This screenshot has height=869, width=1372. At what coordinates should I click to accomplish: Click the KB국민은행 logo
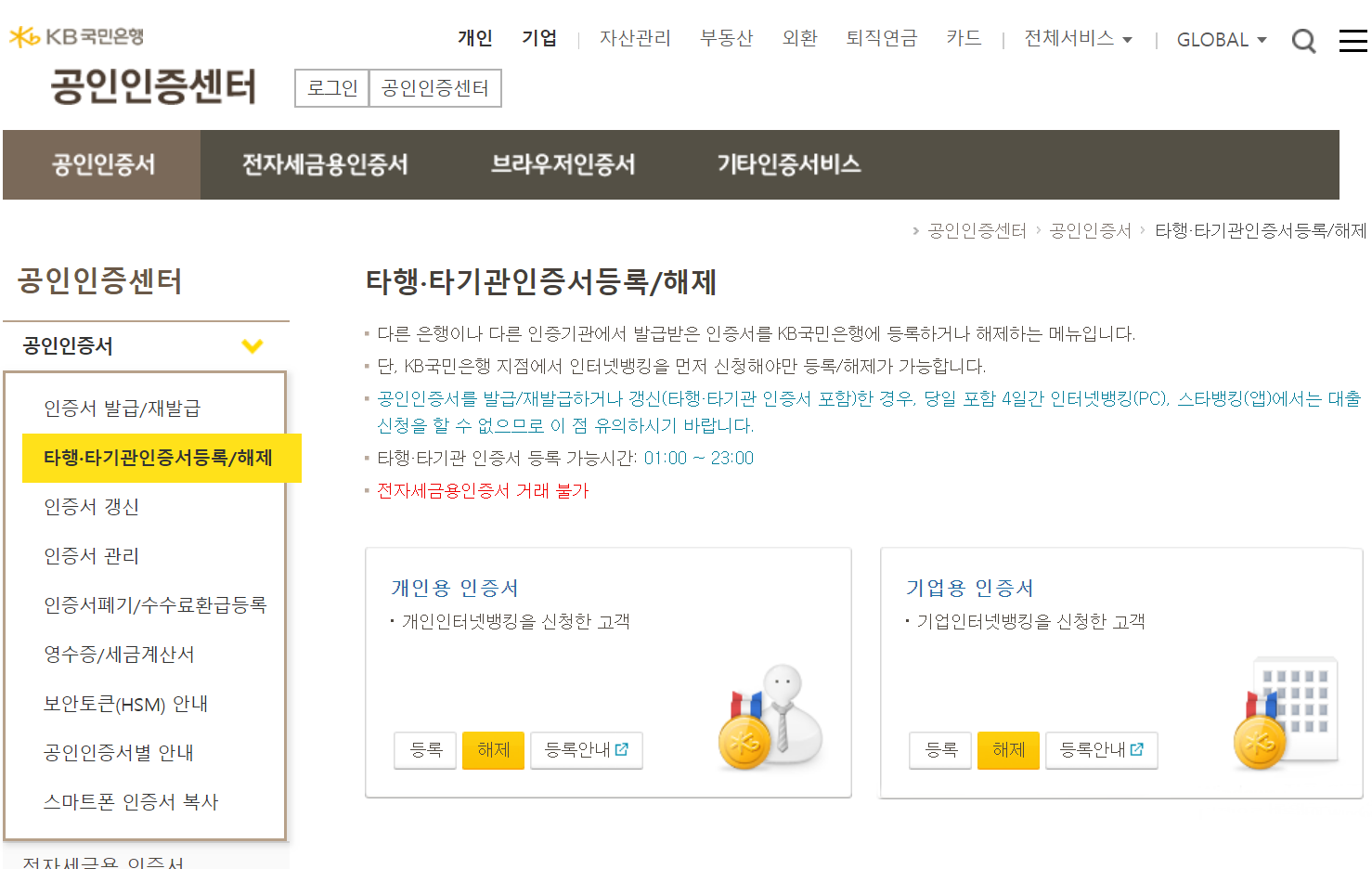pos(76,36)
